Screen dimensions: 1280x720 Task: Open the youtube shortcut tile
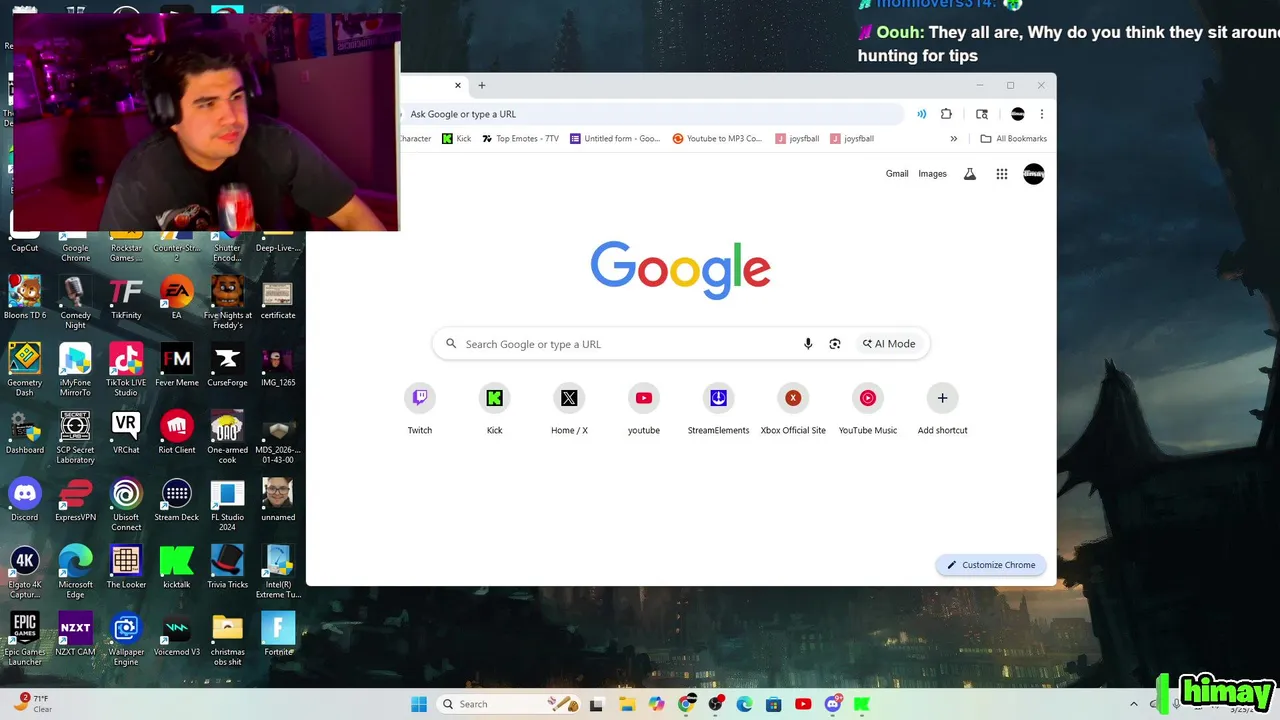coord(644,398)
